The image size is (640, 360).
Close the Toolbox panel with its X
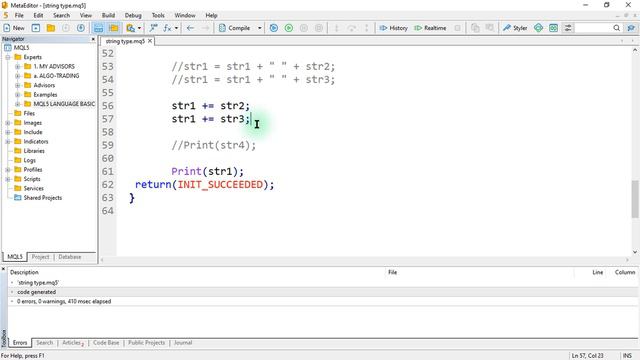coord(3,269)
